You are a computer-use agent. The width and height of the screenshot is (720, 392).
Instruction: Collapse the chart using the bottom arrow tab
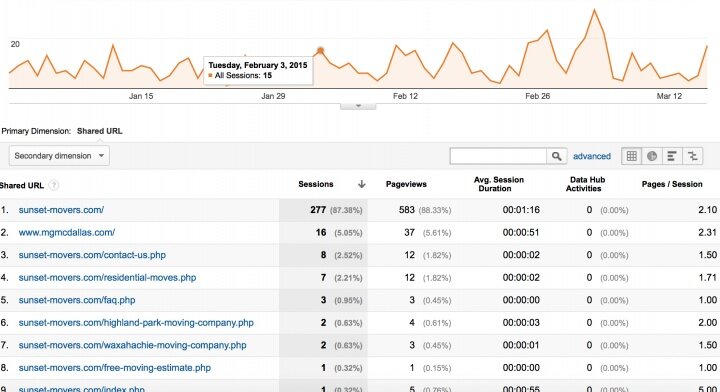pos(358,106)
